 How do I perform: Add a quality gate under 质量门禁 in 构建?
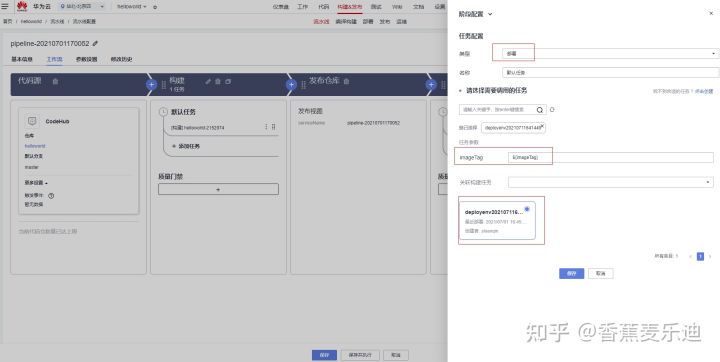[x=218, y=189]
